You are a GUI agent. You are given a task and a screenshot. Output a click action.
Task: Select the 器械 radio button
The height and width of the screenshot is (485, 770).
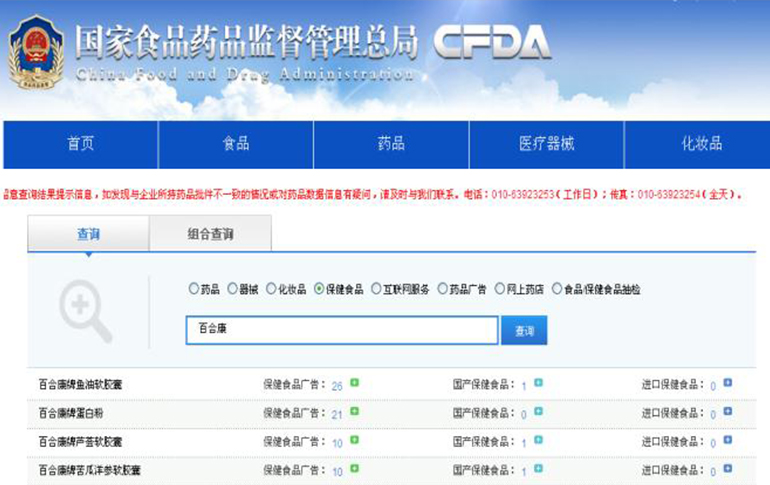click(232, 289)
